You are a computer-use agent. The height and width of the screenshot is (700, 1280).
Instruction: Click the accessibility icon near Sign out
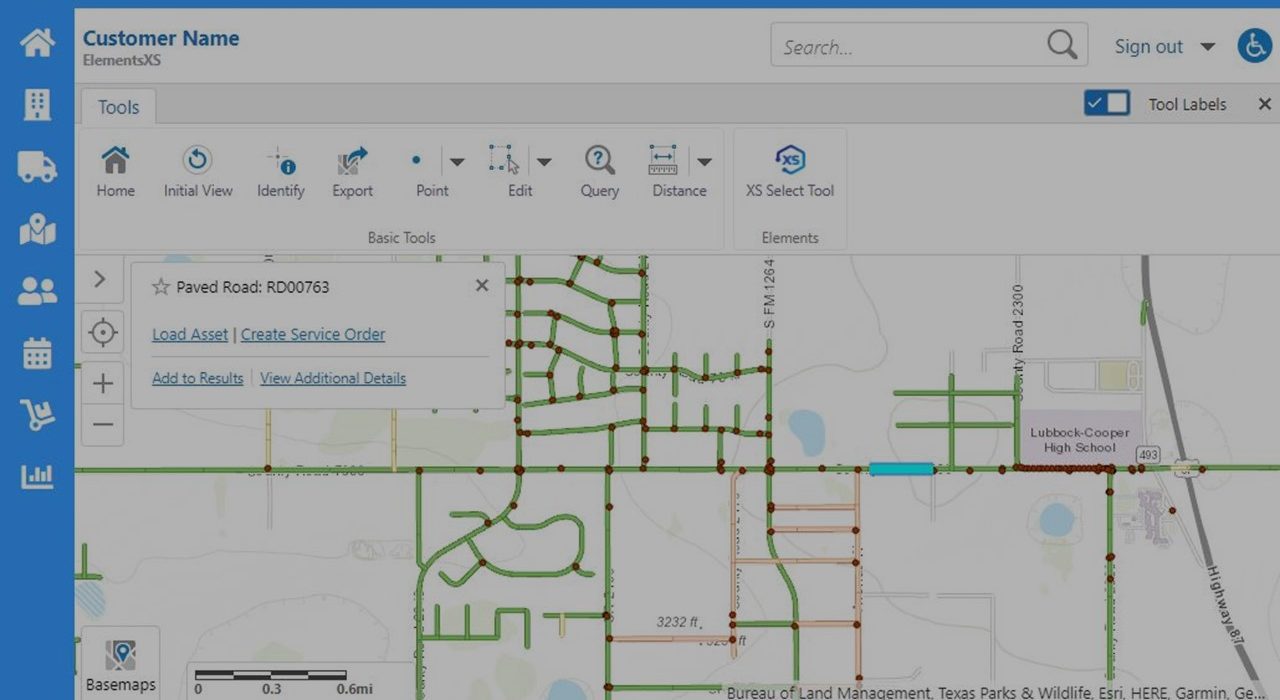pyautogui.click(x=1255, y=45)
